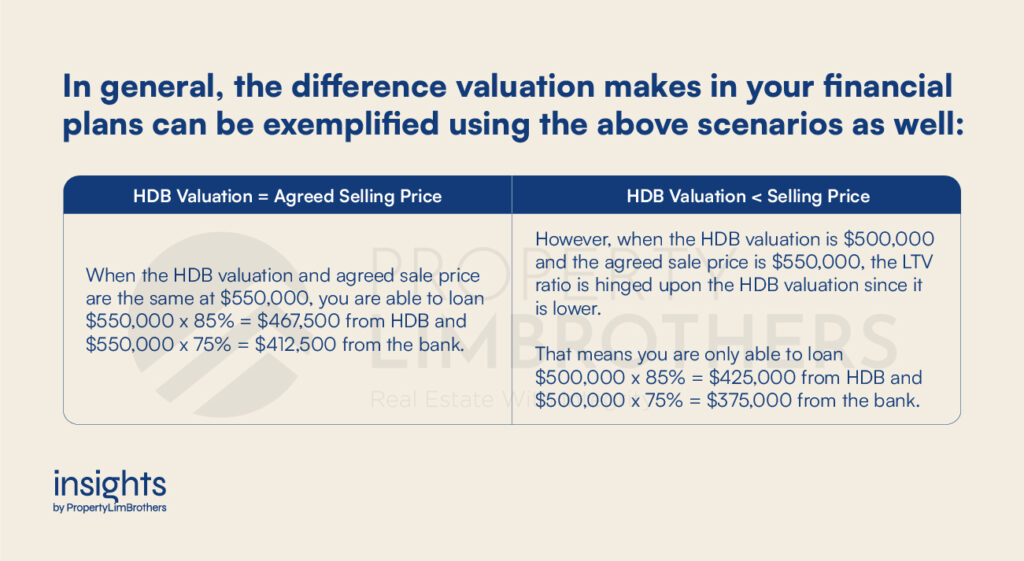Click the vertical divider between table columns

512,300
